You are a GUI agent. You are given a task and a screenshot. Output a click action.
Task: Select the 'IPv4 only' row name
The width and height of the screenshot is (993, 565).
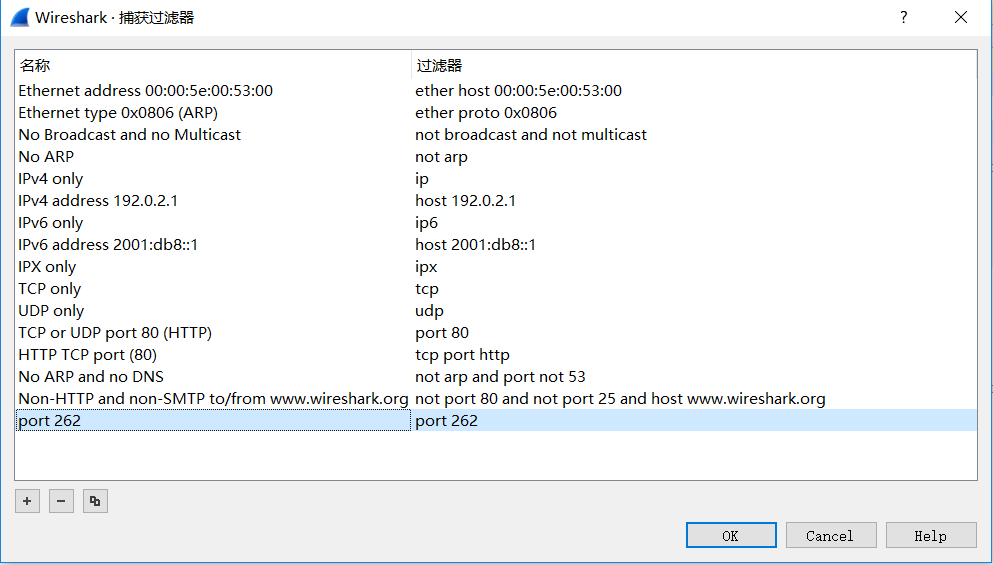click(51, 179)
